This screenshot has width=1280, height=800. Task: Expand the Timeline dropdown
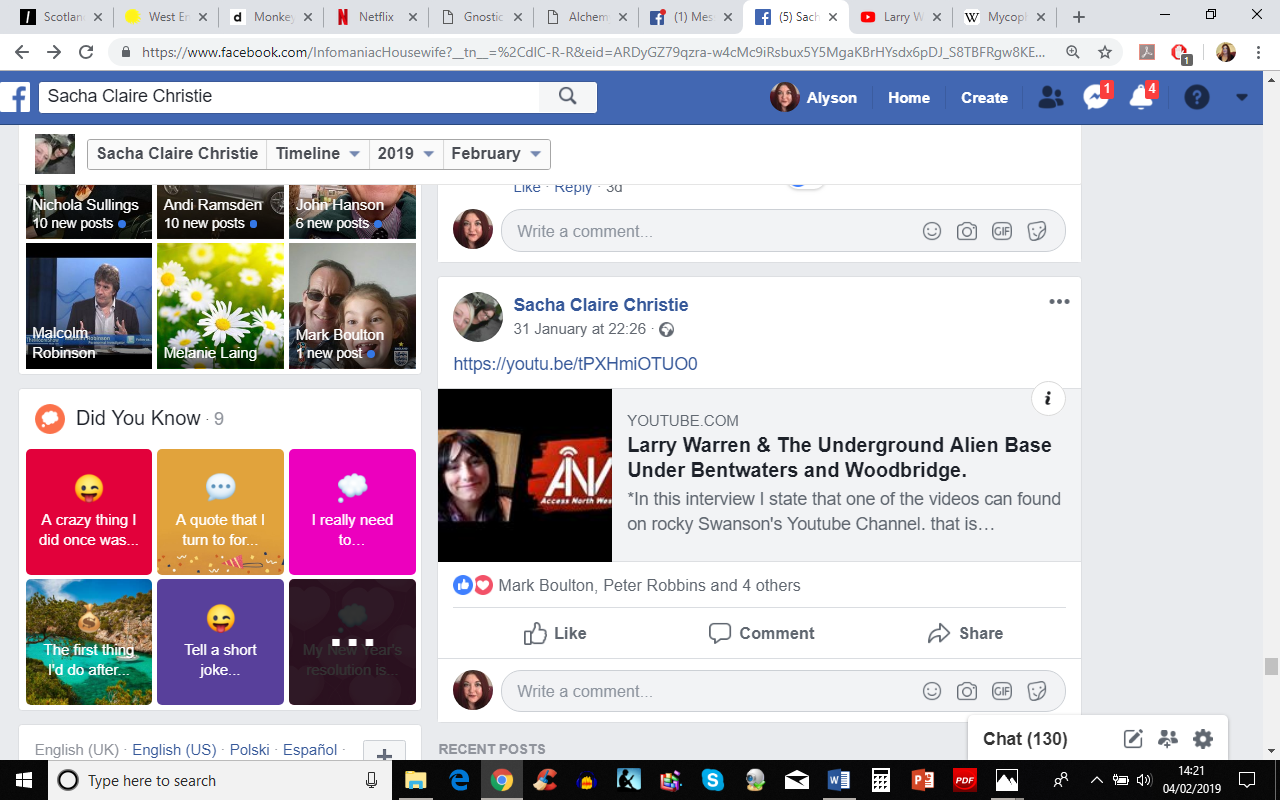pos(318,154)
